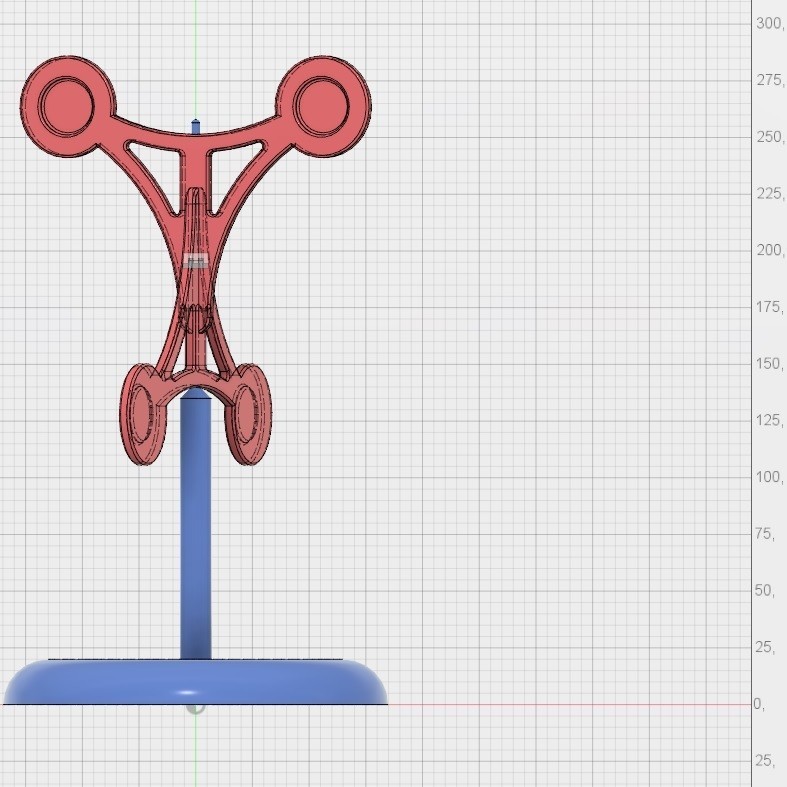787x787 pixels.
Task: Select the lower-left oval pad of red part
Action: (x=143, y=415)
